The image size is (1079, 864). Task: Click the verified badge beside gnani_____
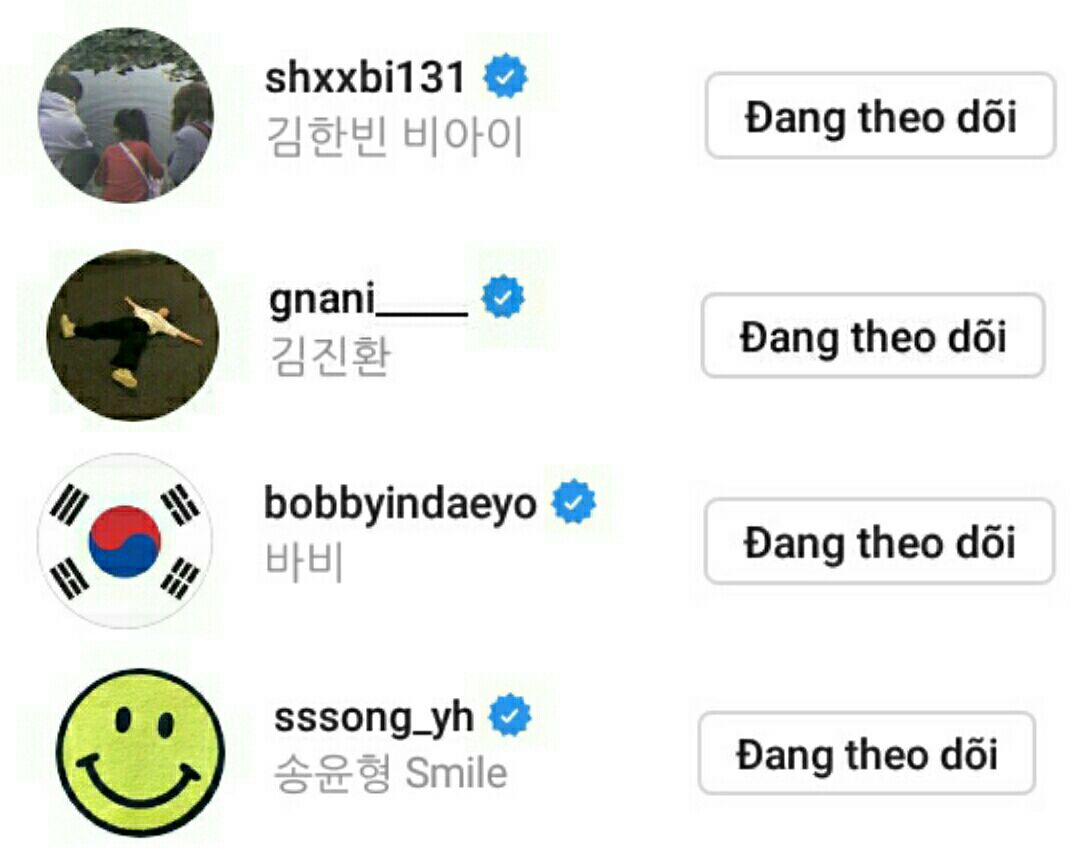[x=502, y=296]
